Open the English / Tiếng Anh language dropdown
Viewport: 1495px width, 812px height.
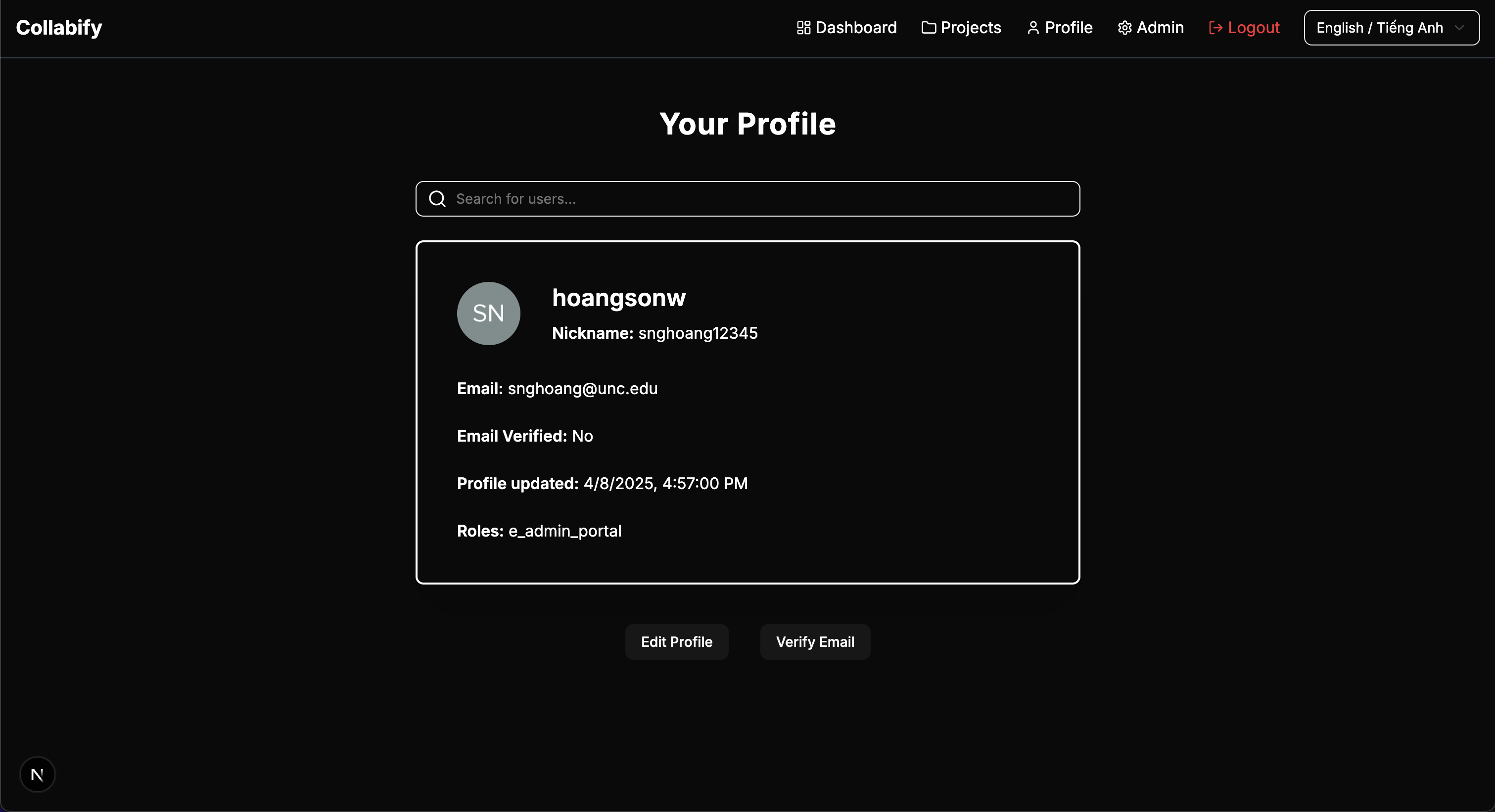[x=1392, y=28]
